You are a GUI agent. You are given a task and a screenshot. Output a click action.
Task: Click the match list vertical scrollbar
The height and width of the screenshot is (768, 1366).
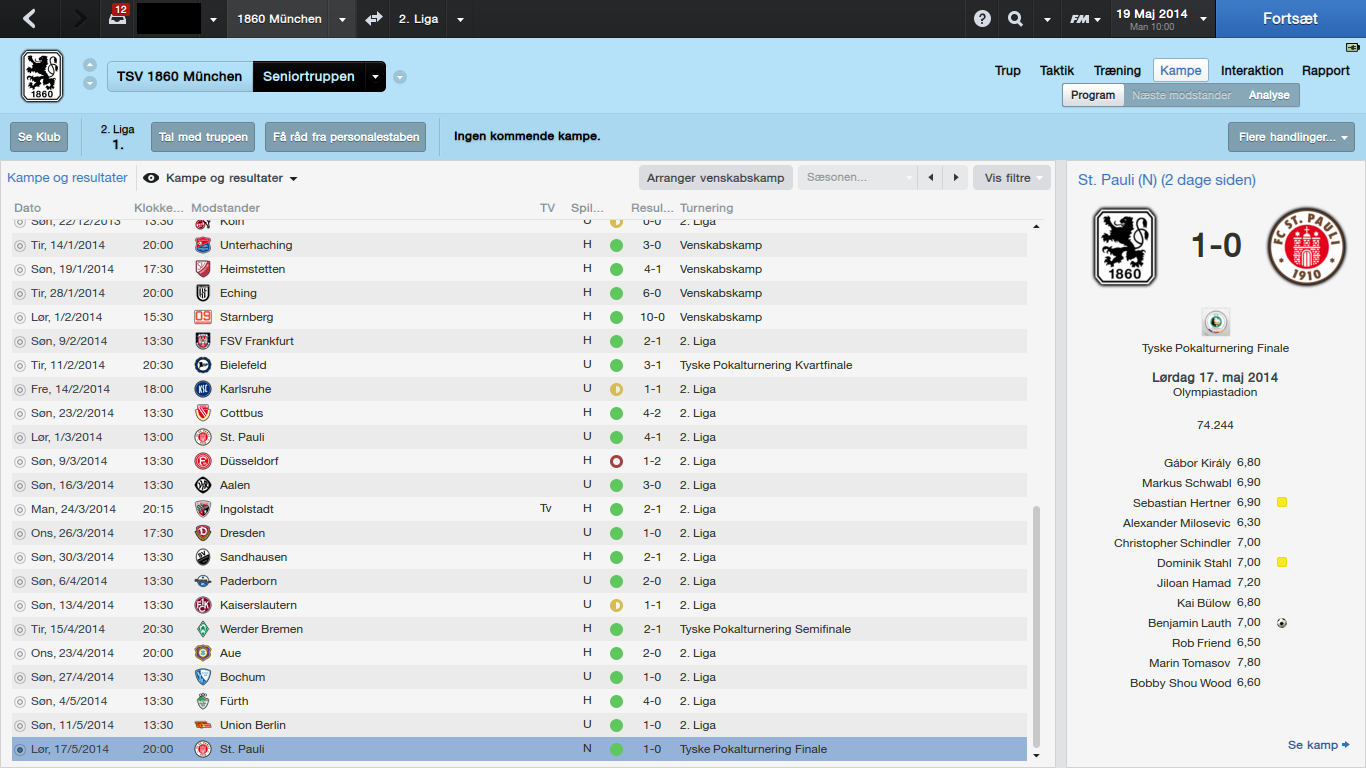point(1036,625)
